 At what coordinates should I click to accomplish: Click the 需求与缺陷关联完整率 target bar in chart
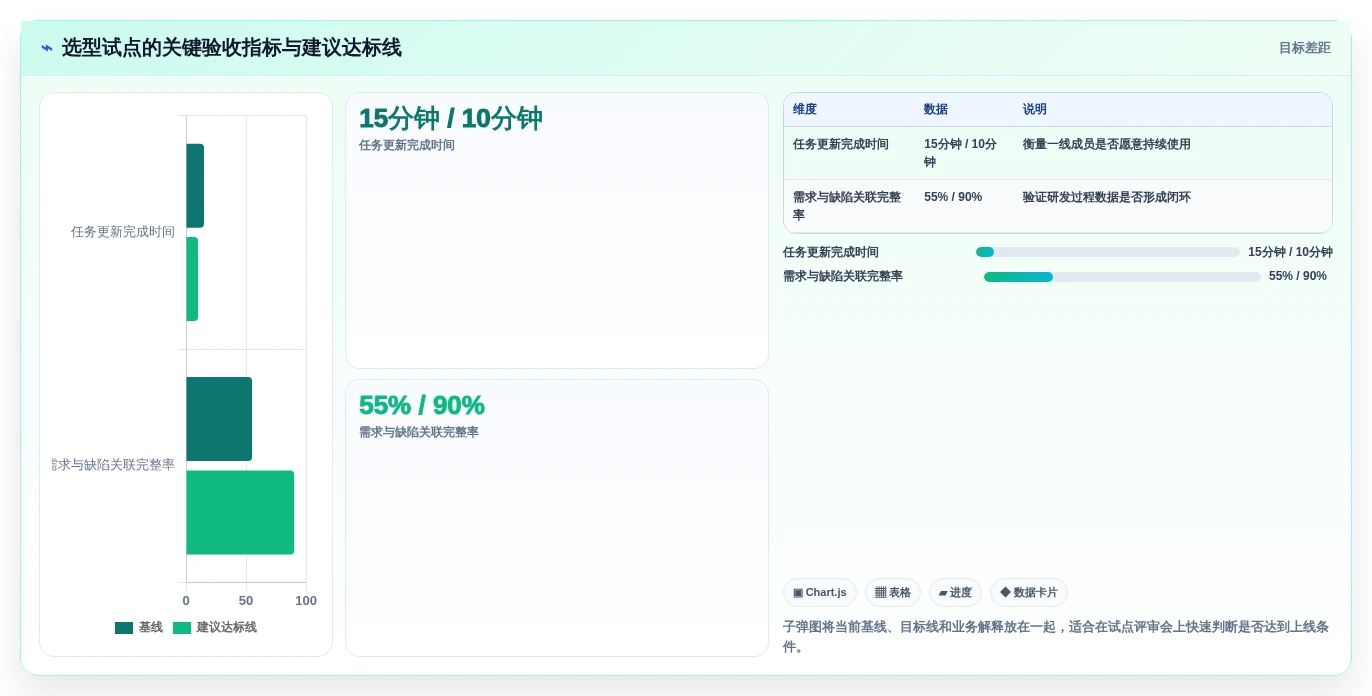[x=240, y=512]
